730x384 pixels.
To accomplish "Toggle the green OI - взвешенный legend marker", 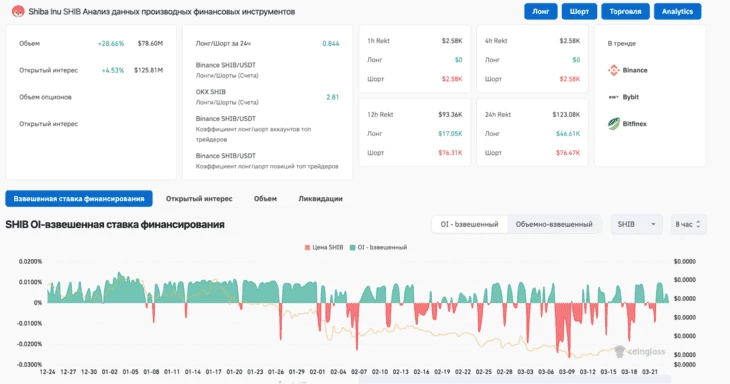I will (x=352, y=248).
